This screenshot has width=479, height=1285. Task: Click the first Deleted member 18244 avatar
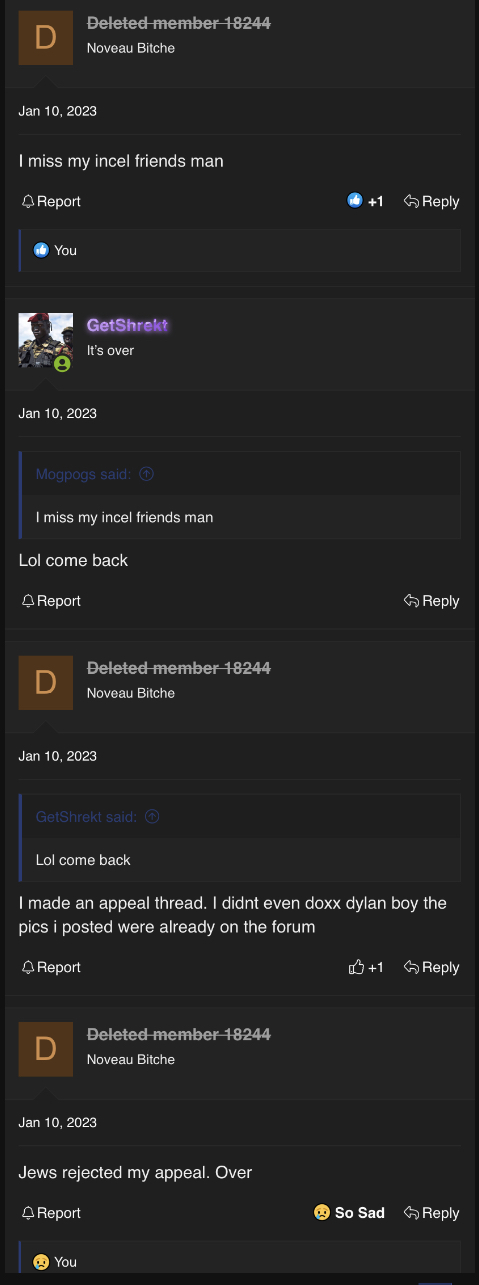click(x=46, y=38)
